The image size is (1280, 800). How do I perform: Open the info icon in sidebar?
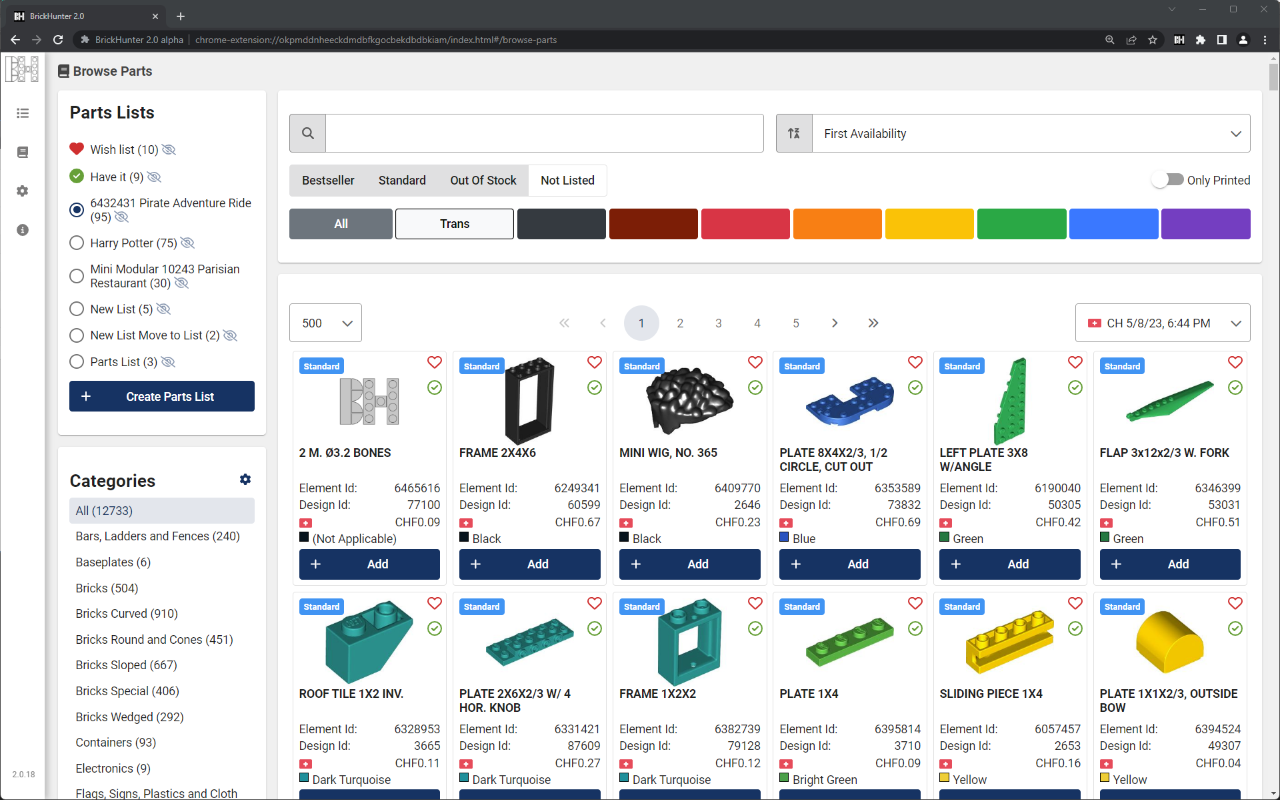[x=22, y=229]
